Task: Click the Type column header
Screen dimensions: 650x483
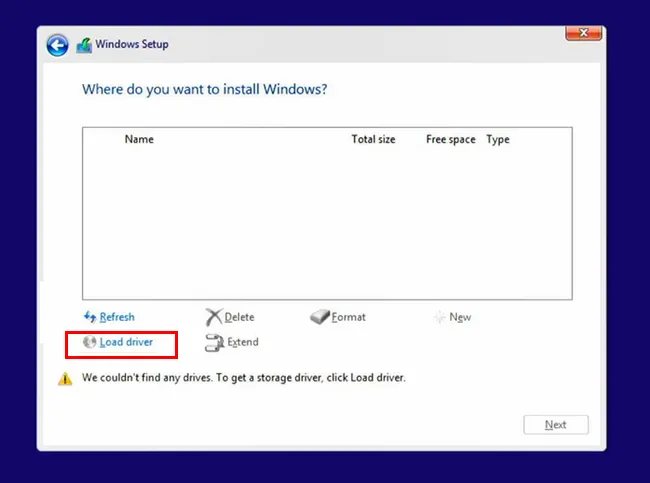Action: click(x=498, y=140)
